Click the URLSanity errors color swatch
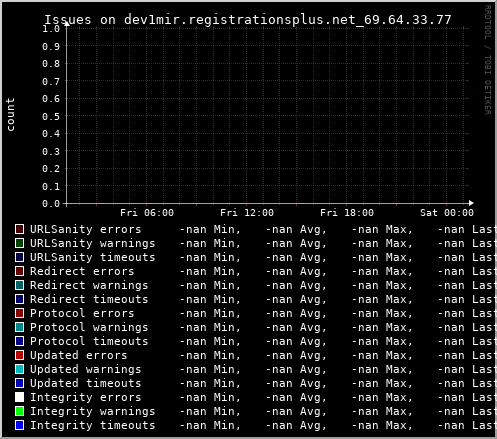497x439 pixels. pyautogui.click(x=19, y=229)
